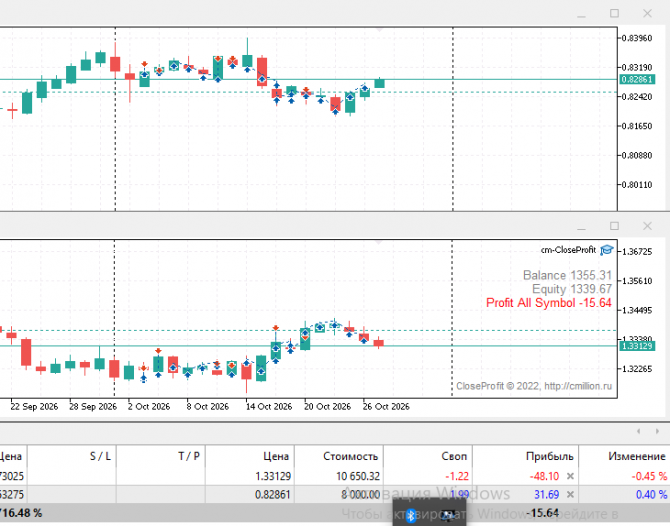Close the position with profit 31.69
670x526 pixels.
pyautogui.click(x=570, y=494)
